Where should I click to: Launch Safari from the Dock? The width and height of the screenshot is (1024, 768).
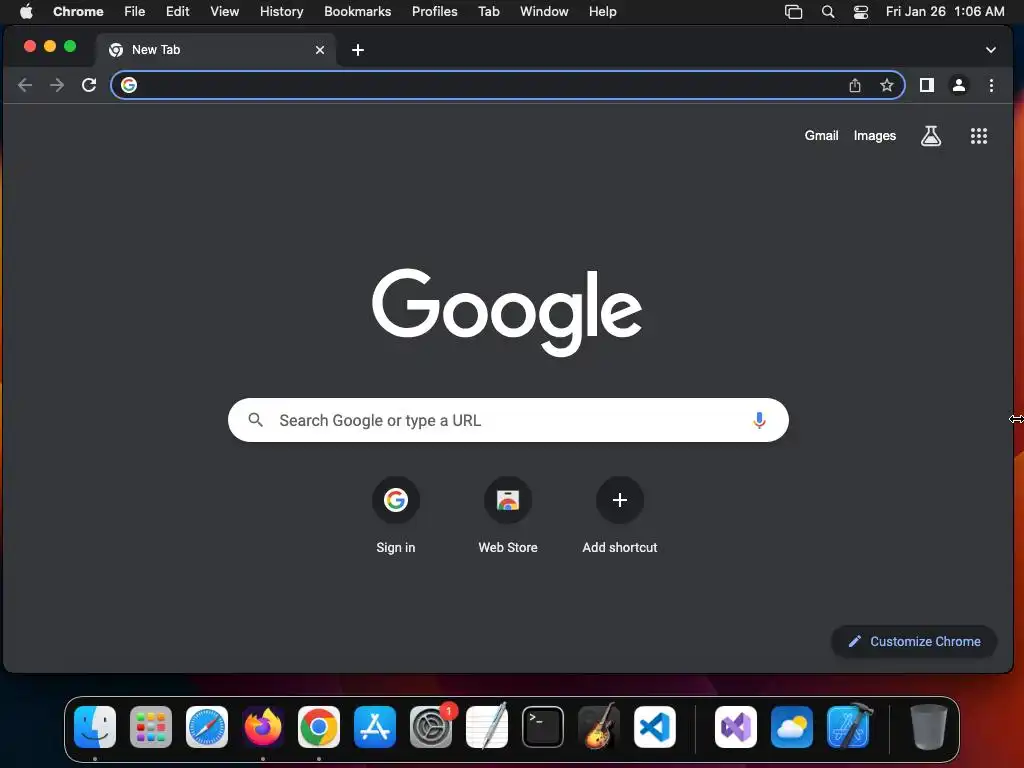[207, 727]
